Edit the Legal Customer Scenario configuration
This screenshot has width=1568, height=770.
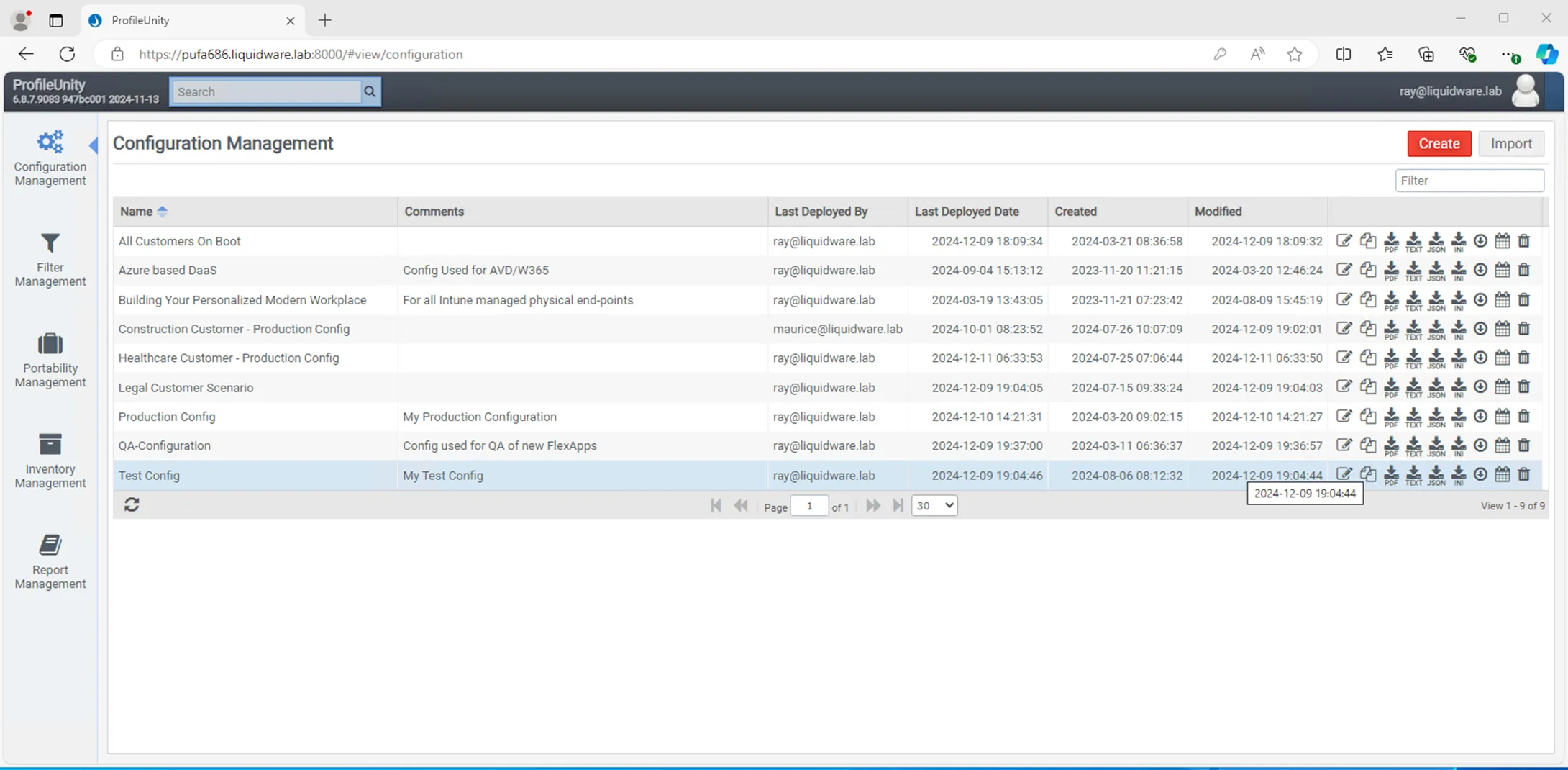pyautogui.click(x=1344, y=387)
